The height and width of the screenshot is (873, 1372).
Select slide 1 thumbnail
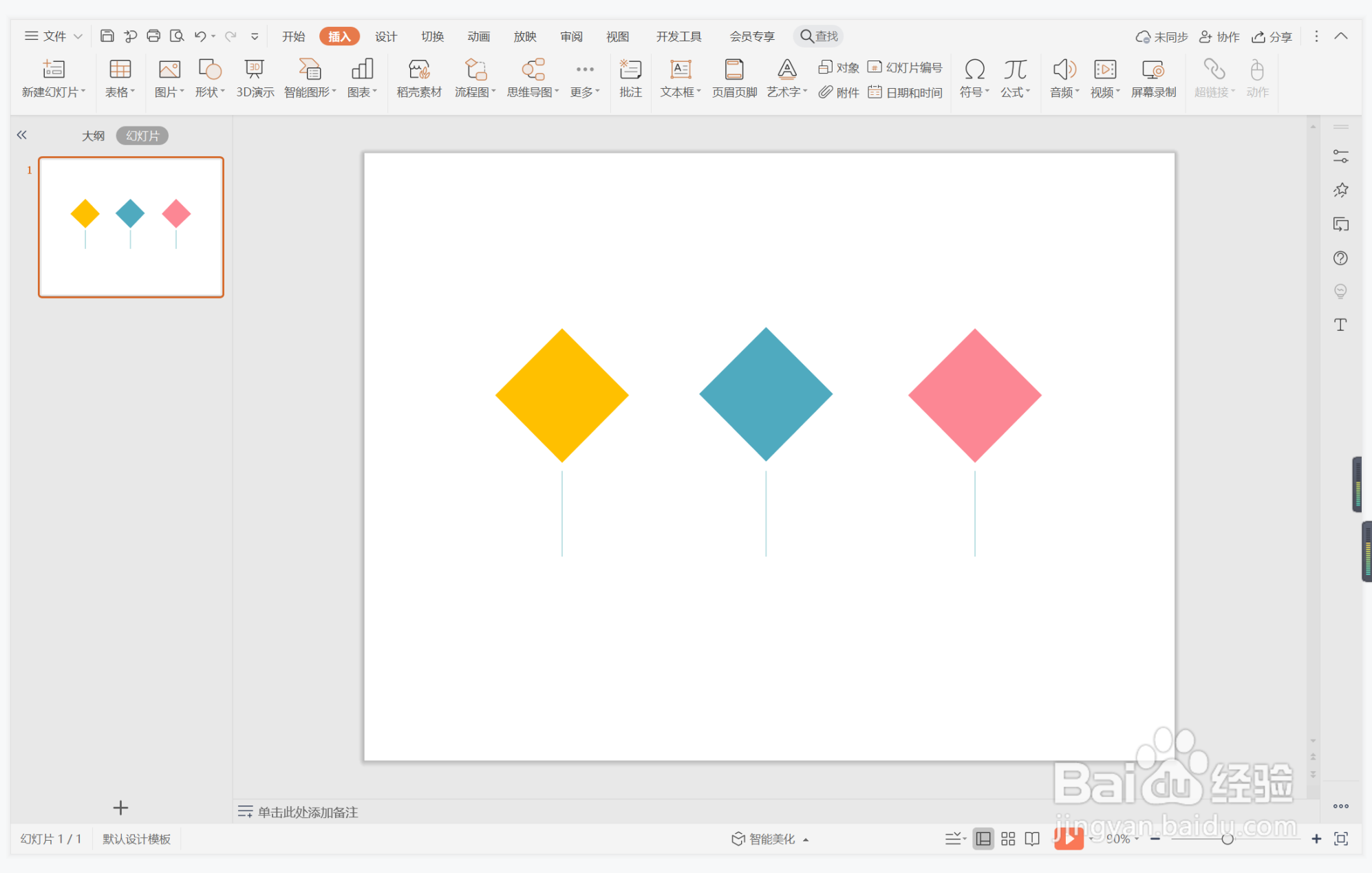131,227
